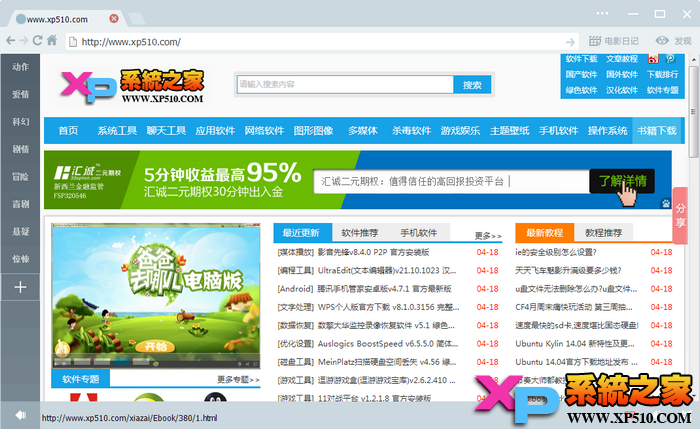
Task: Open 游戏娱乐 in the navigation bar
Action: (x=460, y=130)
